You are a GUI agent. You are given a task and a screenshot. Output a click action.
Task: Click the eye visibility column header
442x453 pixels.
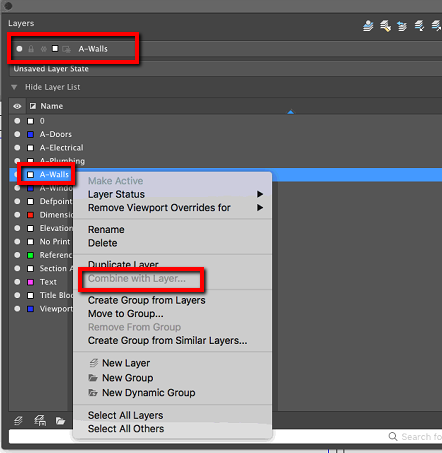(x=17, y=106)
